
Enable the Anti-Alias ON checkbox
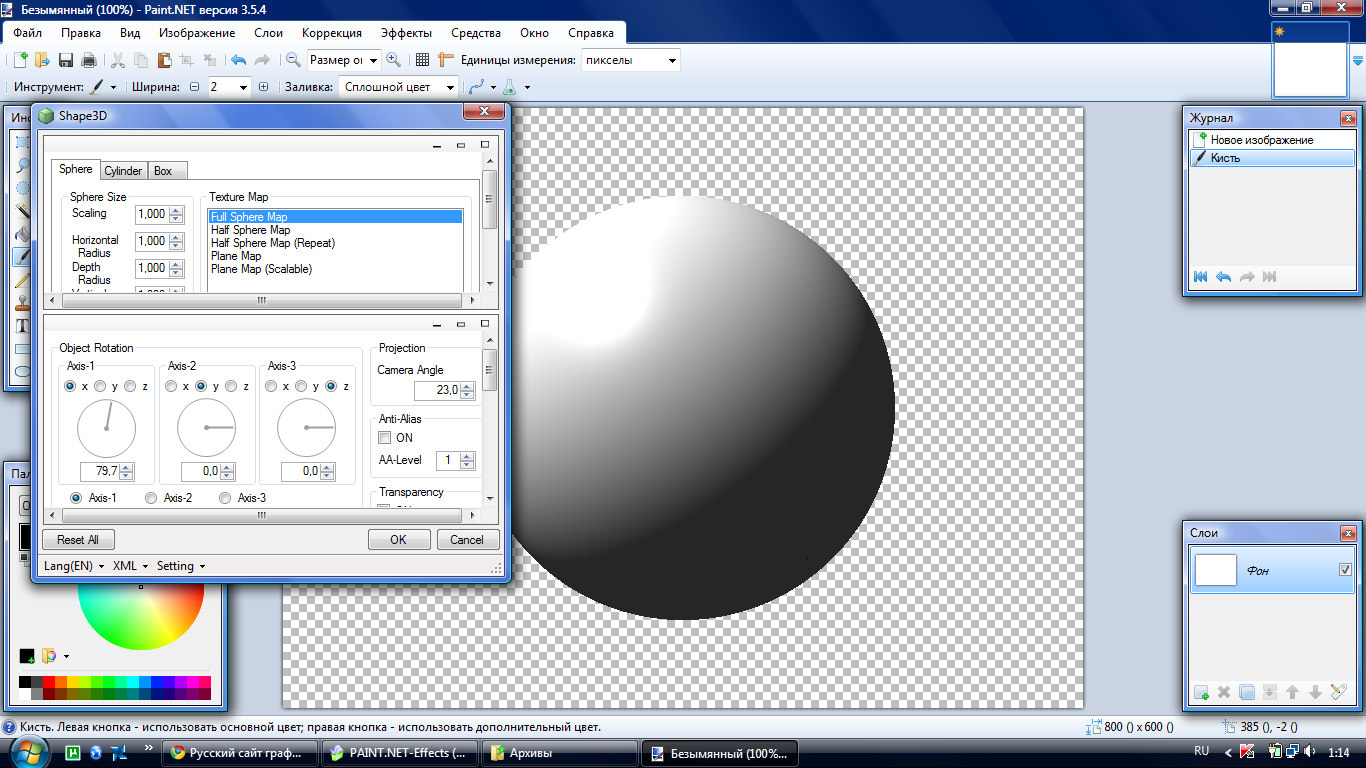pyautogui.click(x=384, y=437)
